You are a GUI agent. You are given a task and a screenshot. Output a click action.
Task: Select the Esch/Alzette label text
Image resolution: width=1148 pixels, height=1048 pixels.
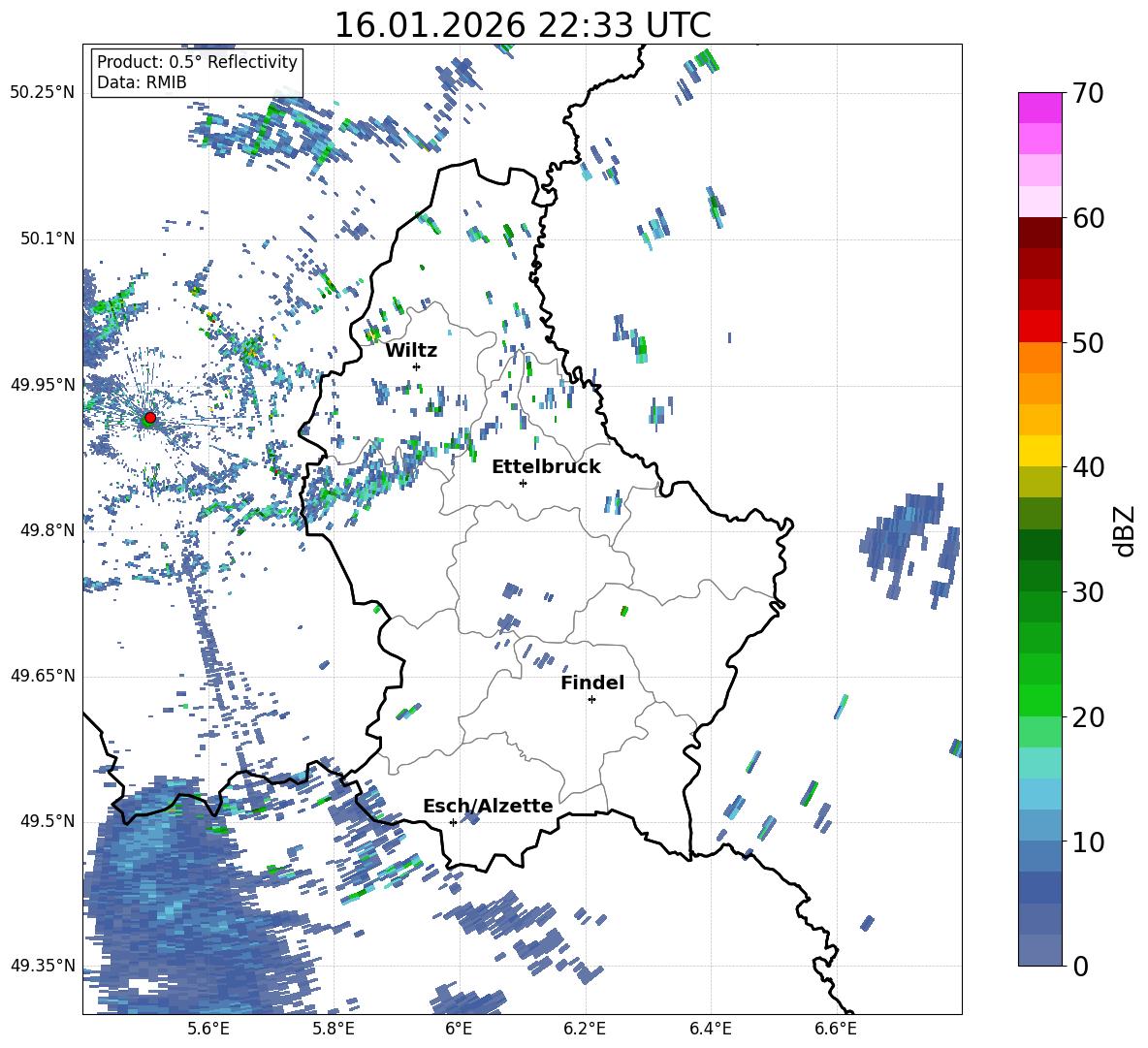tap(488, 806)
